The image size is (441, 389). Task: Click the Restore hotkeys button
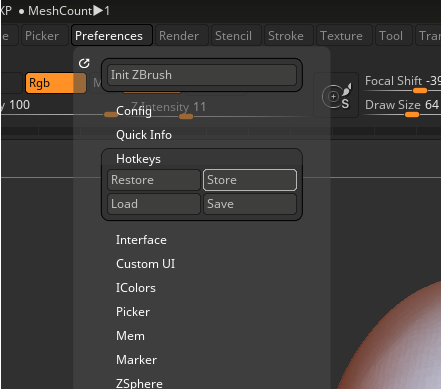pyautogui.click(x=154, y=180)
